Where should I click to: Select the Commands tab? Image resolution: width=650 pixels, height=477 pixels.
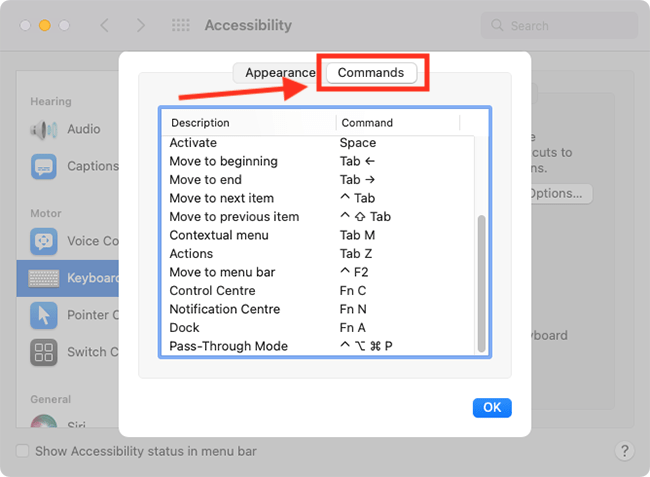click(371, 73)
